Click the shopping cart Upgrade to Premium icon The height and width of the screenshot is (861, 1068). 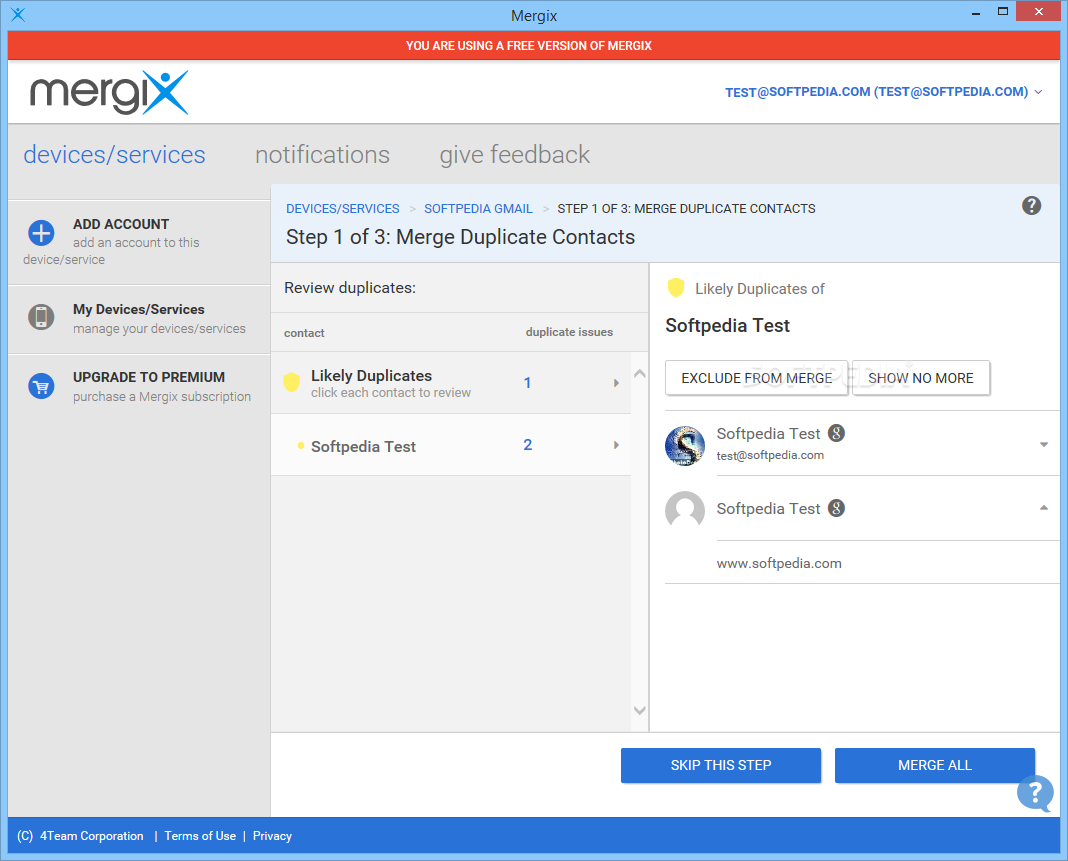coord(41,386)
